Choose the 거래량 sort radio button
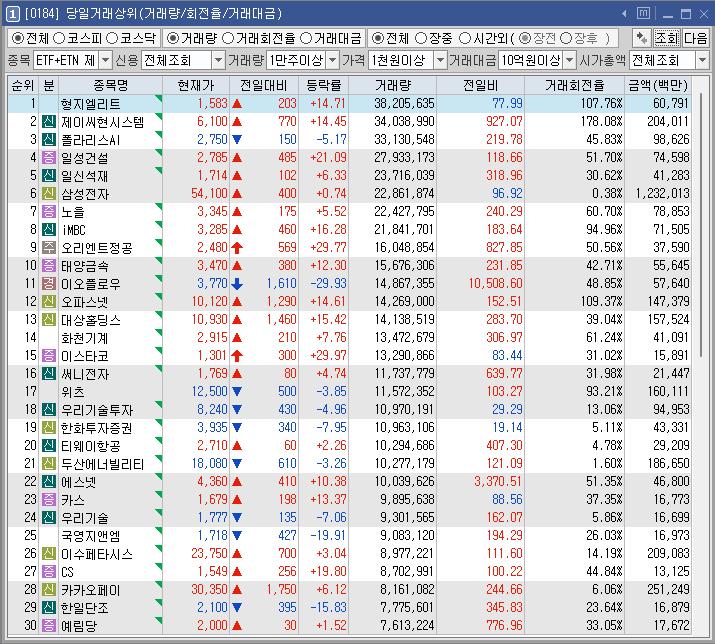Image resolution: width=715 pixels, height=644 pixels. 173,38
